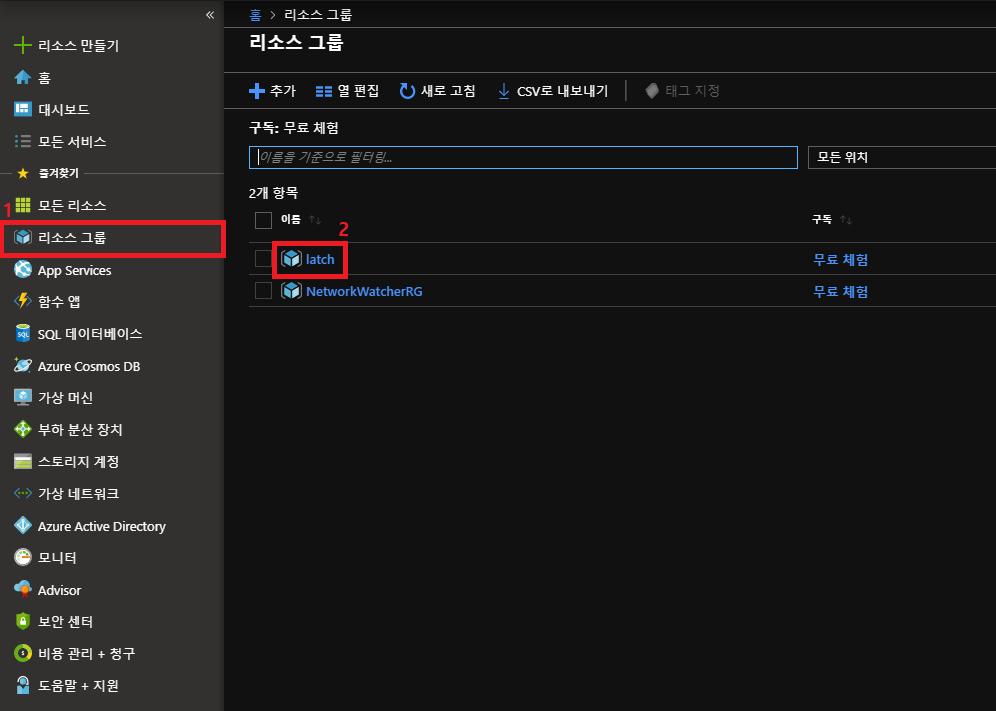Collapse the sidebar with double chevron icon
Viewport: 996px width, 711px height.
[x=210, y=15]
